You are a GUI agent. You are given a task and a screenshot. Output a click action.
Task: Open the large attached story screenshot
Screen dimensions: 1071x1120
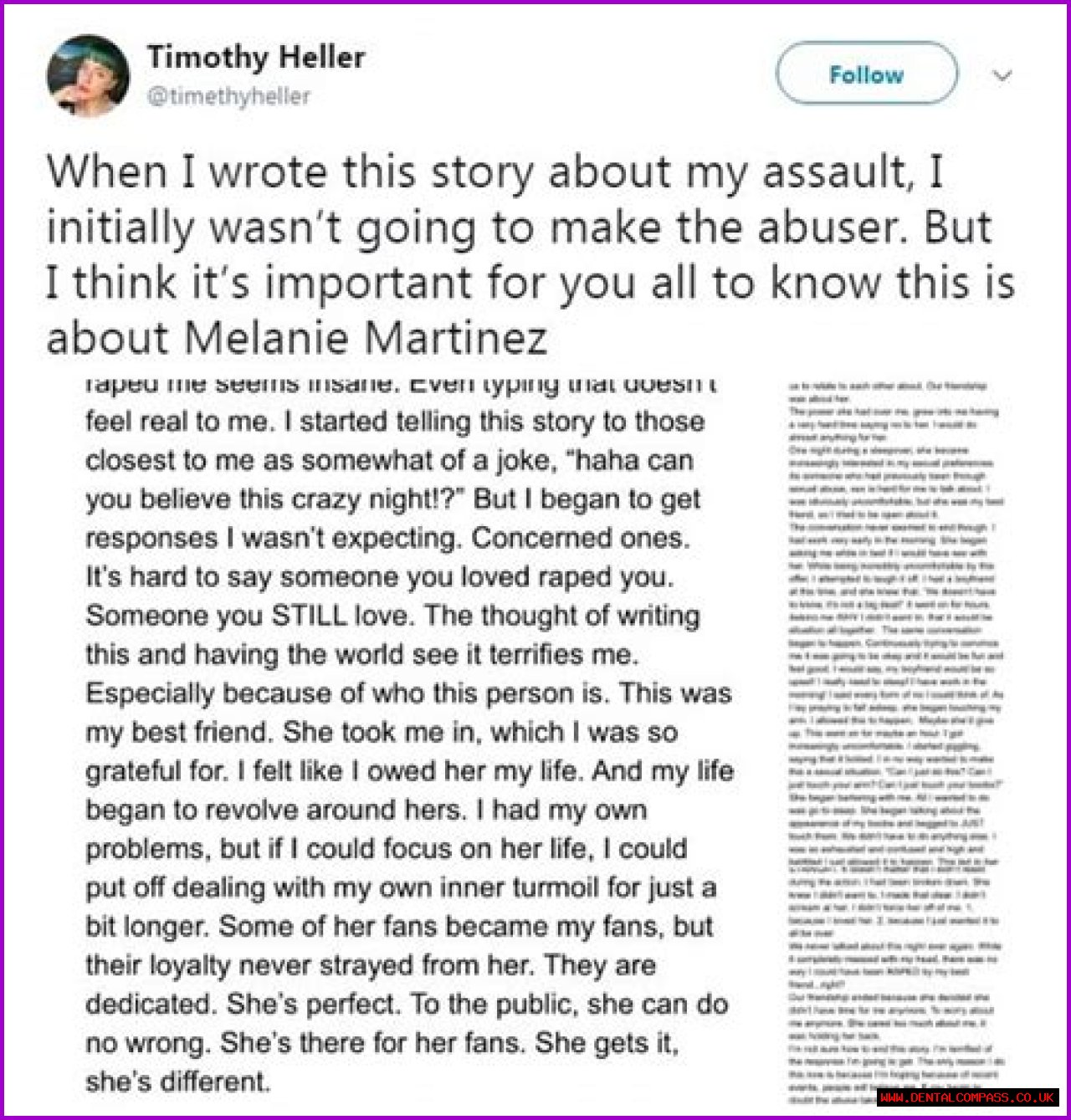click(408, 736)
